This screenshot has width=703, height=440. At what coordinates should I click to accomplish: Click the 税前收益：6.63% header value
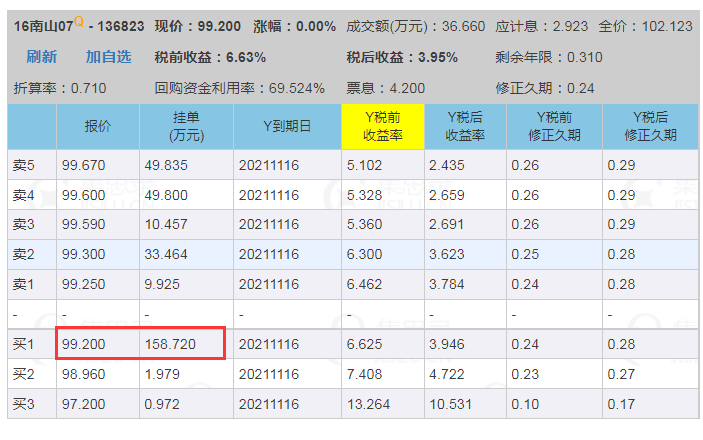coord(210,57)
